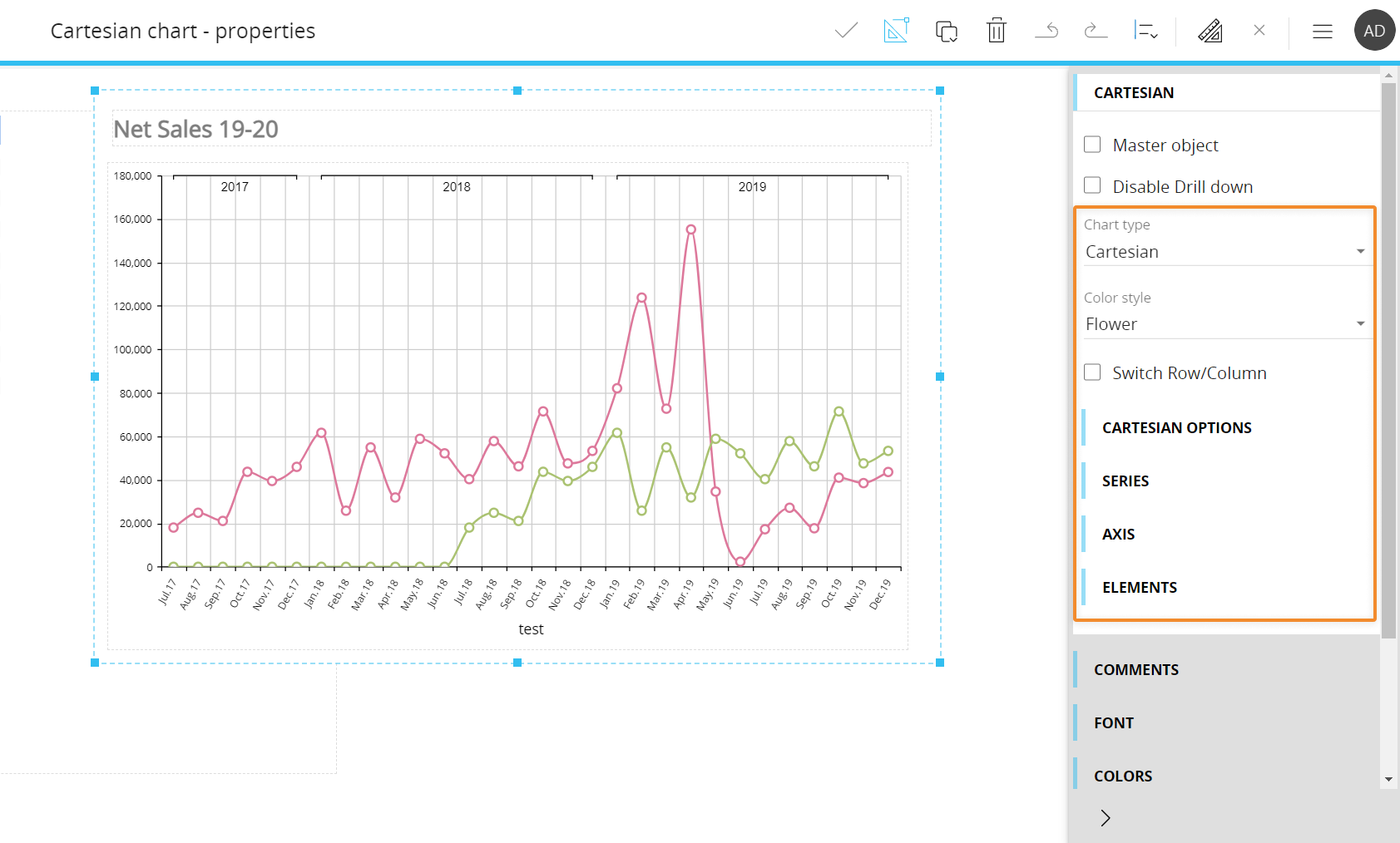Click the right chevron below properties panel
This screenshot has width=1400, height=843.
click(x=1106, y=818)
